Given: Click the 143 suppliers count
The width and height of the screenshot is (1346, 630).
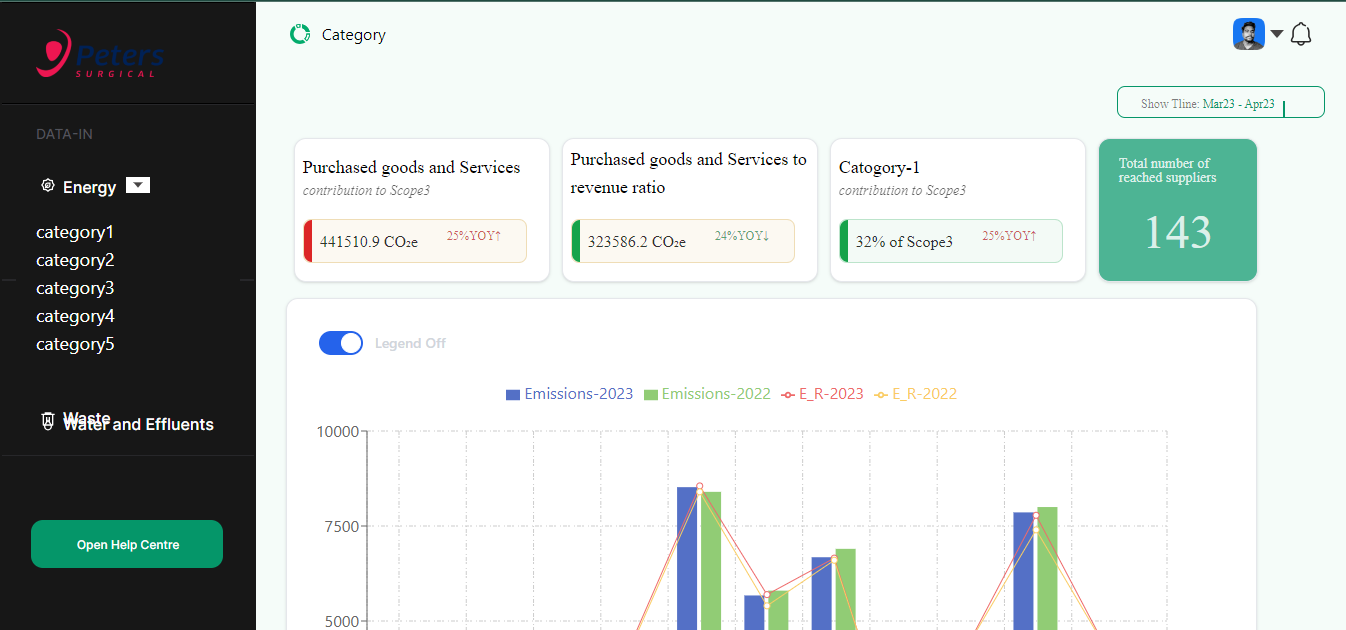Looking at the screenshot, I should [1177, 232].
